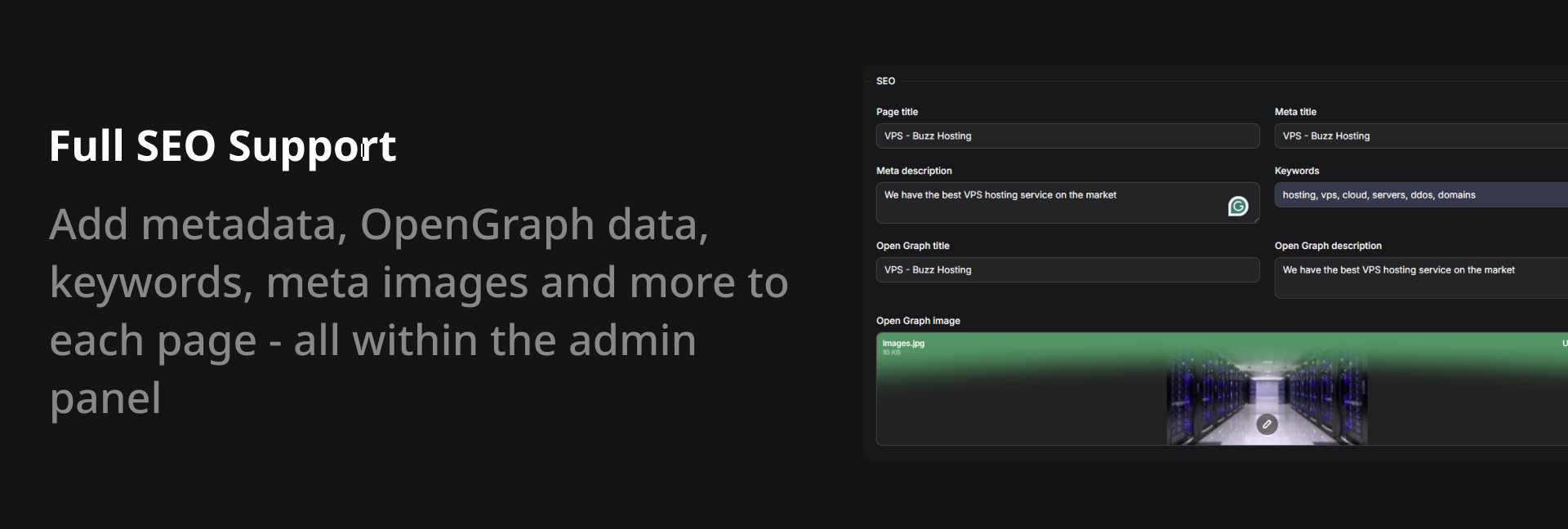Click the images.jpg file name
The width and height of the screenshot is (1568, 529).
(x=903, y=344)
